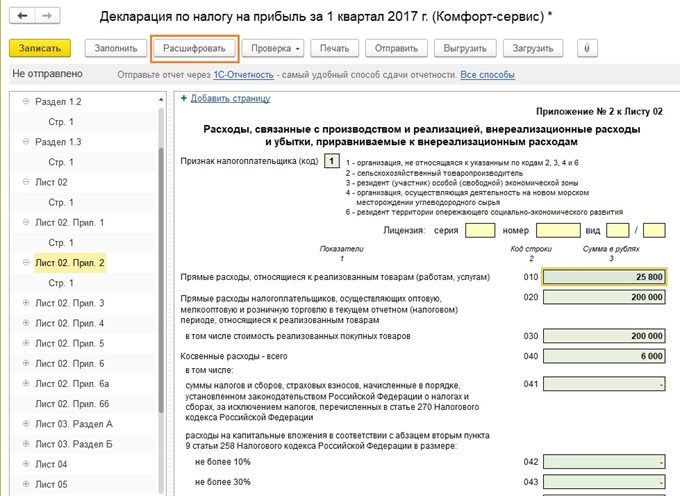Select Лист 02. Прил. 4 item

[69, 323]
